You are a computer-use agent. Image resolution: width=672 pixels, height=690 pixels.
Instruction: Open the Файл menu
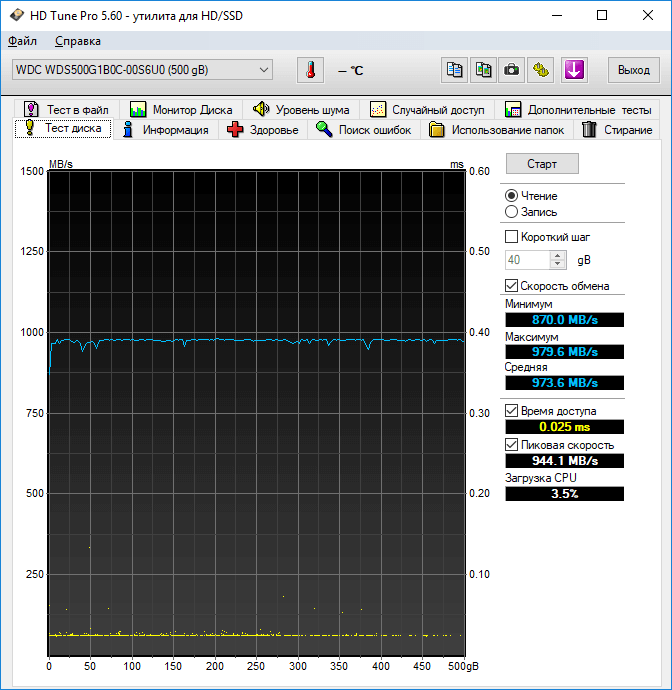22,41
